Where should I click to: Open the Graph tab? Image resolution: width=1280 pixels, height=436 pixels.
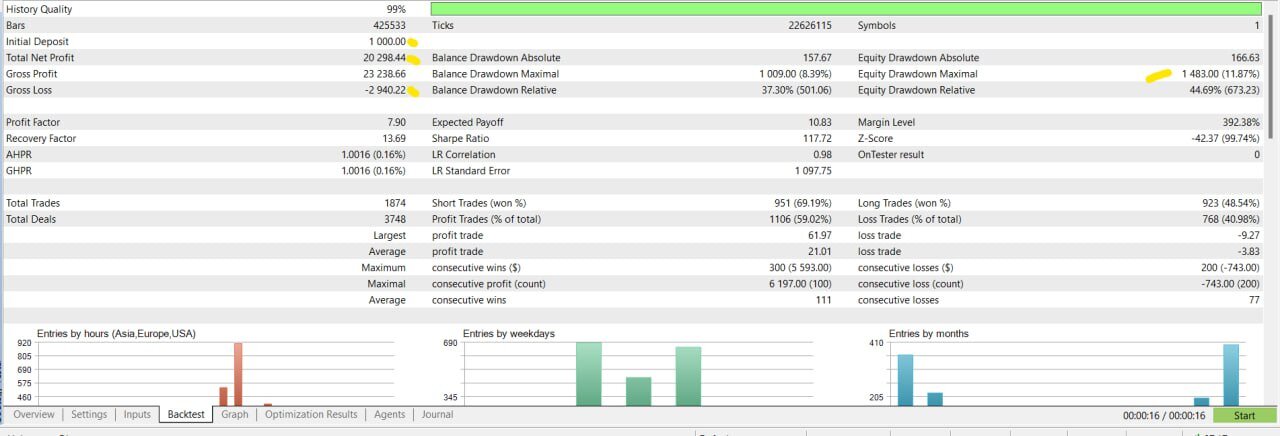click(235, 415)
